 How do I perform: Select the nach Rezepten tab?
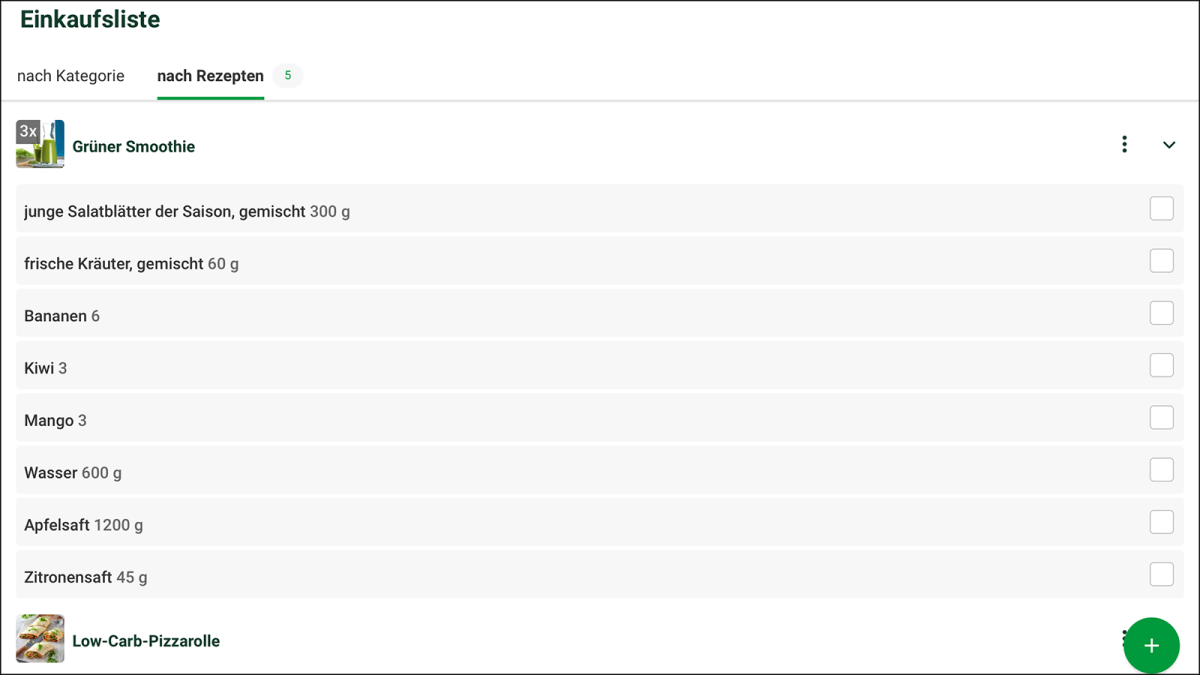210,76
